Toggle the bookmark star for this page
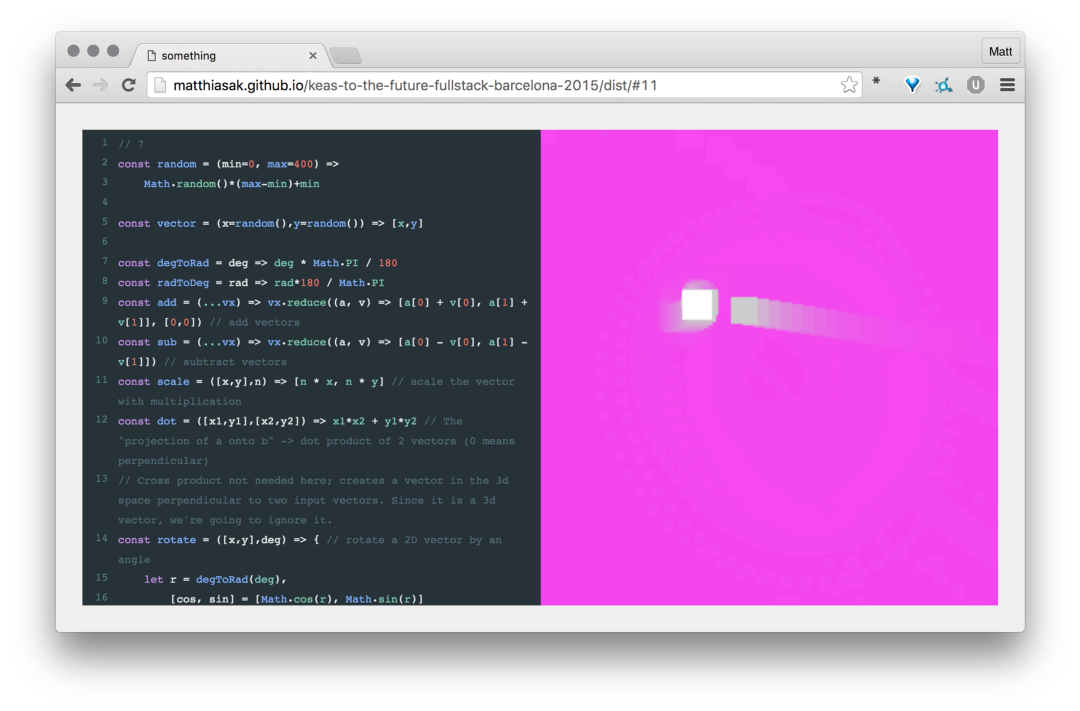Viewport: 1080px width, 711px height. click(849, 85)
